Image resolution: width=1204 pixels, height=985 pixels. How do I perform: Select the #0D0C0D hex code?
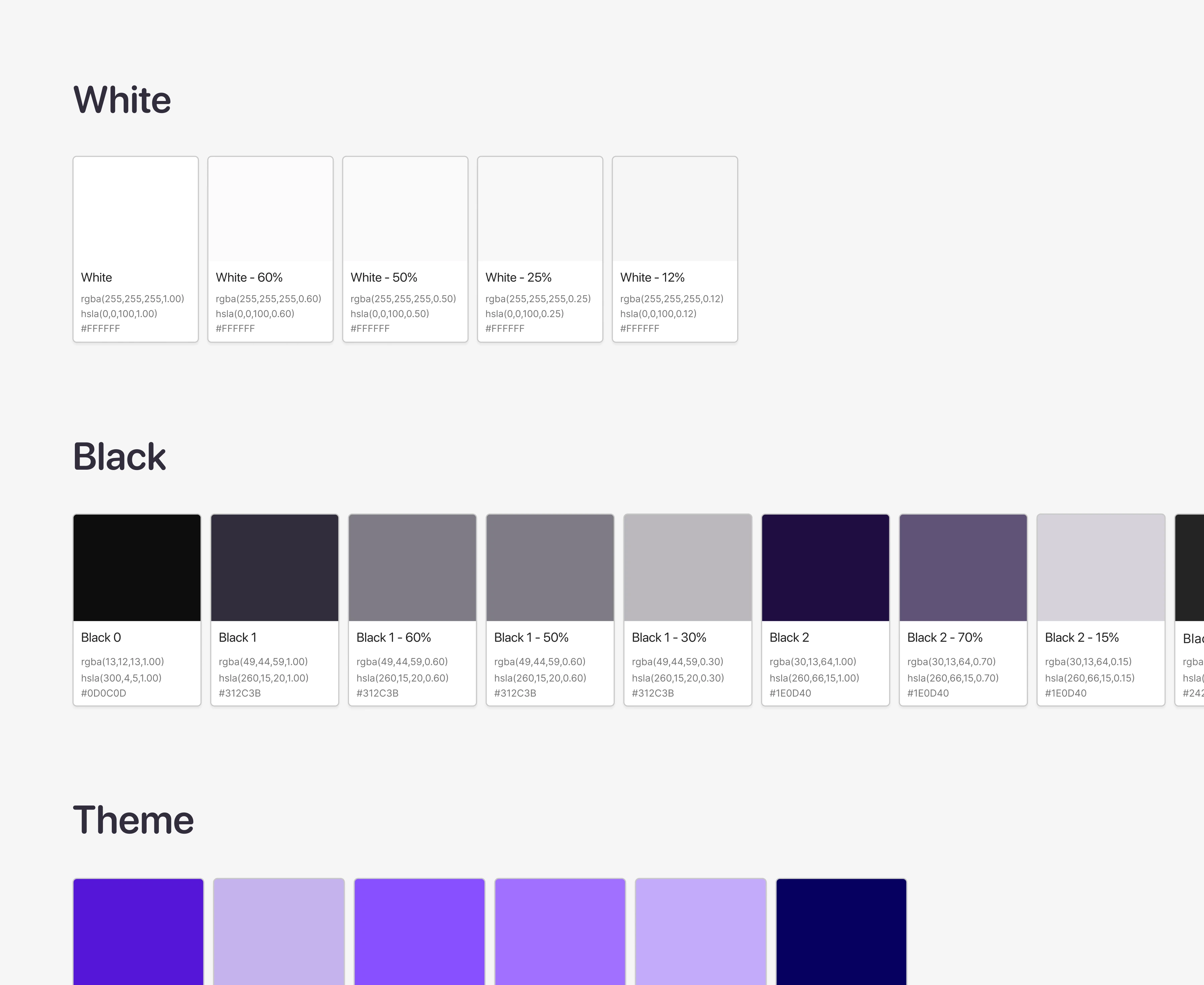tap(104, 693)
